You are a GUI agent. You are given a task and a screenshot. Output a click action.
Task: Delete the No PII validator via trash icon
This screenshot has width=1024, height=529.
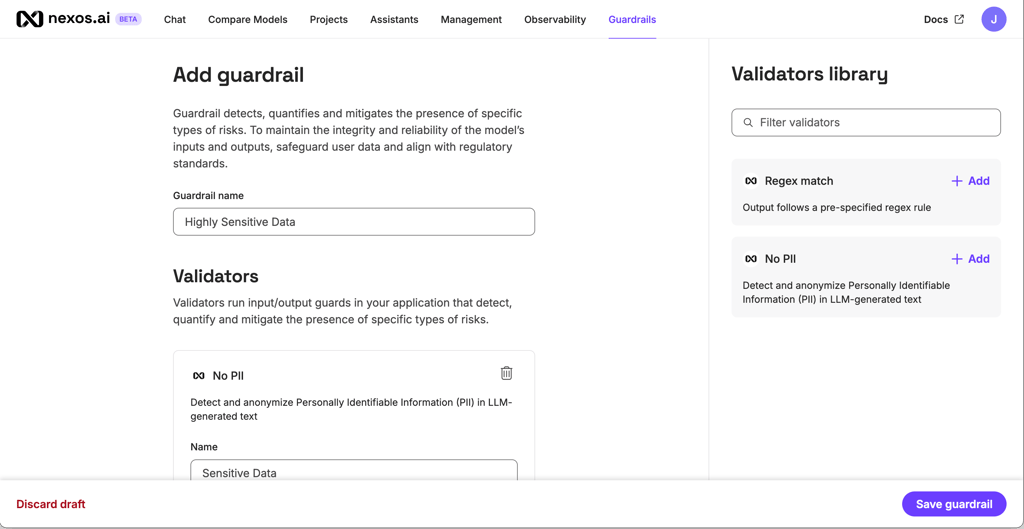[x=506, y=373]
